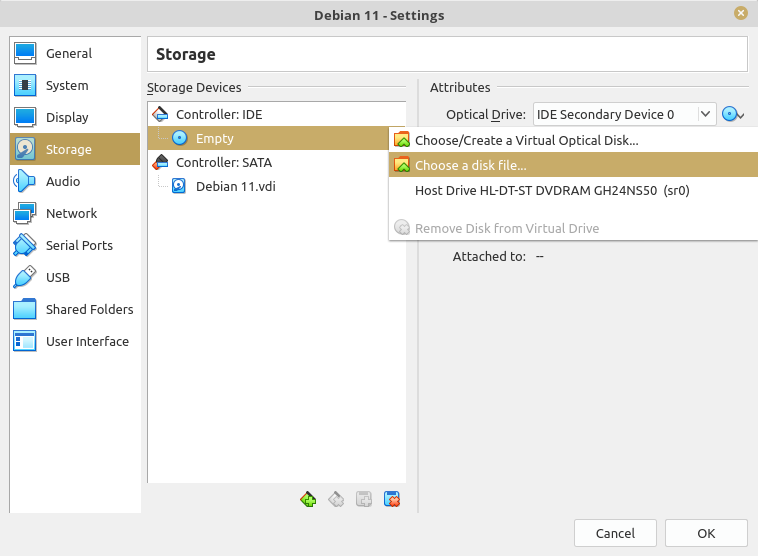This screenshot has height=556, width=758.
Task: Go to the Audio category label
Action: coord(63,181)
